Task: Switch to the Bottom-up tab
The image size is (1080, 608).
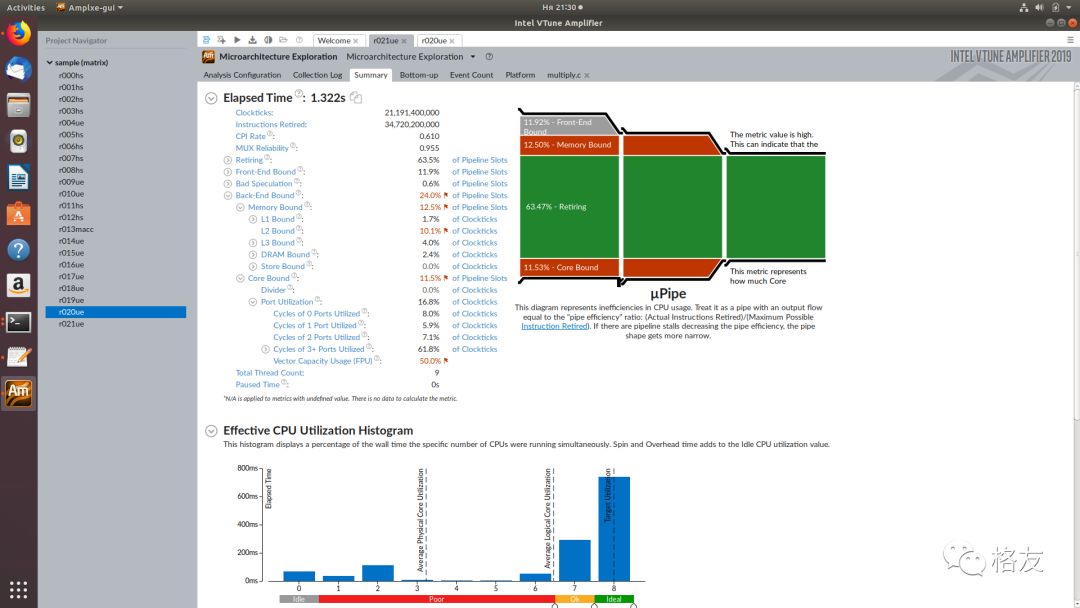Action: pos(419,75)
